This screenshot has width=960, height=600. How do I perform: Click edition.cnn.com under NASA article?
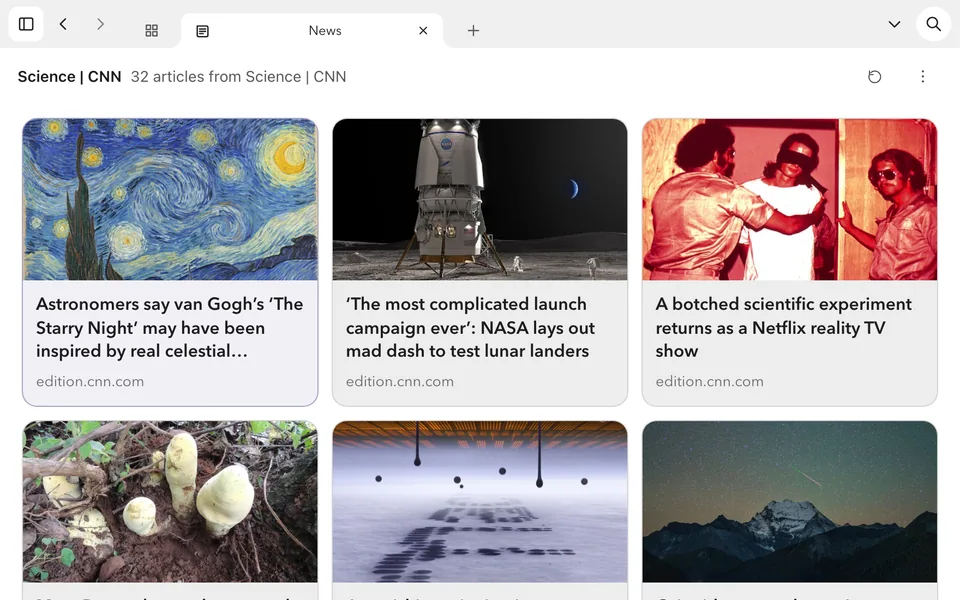coord(400,381)
